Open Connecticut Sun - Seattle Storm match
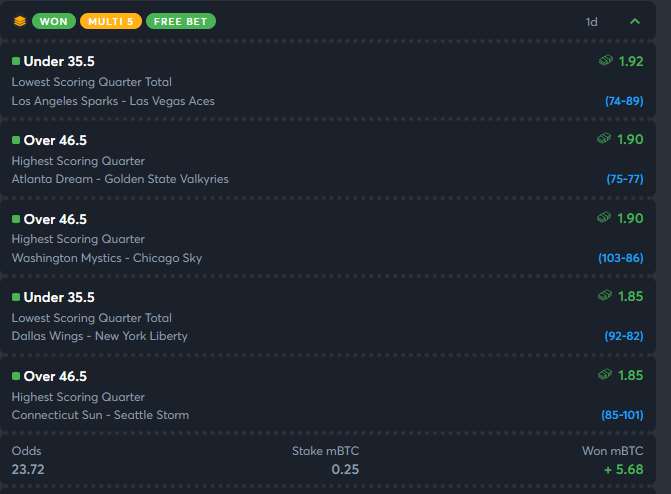Image resolution: width=671 pixels, height=494 pixels. [x=100, y=415]
